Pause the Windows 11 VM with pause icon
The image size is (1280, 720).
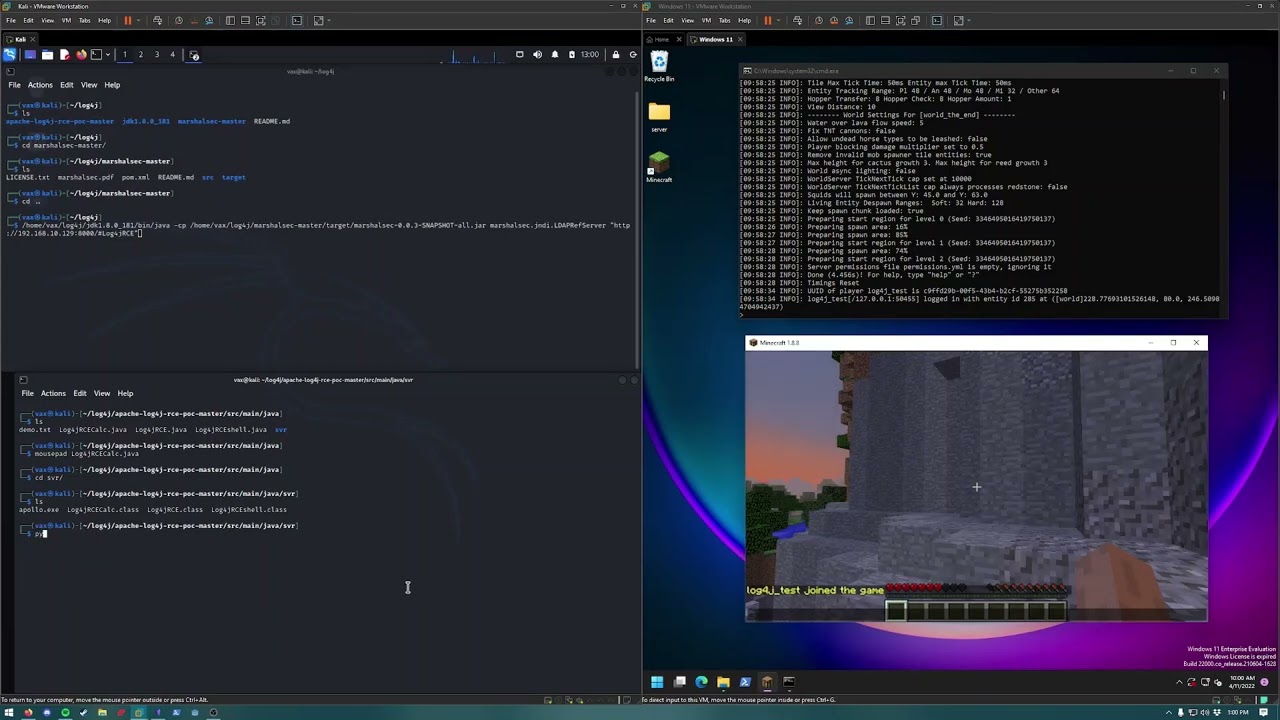pyautogui.click(x=767, y=20)
